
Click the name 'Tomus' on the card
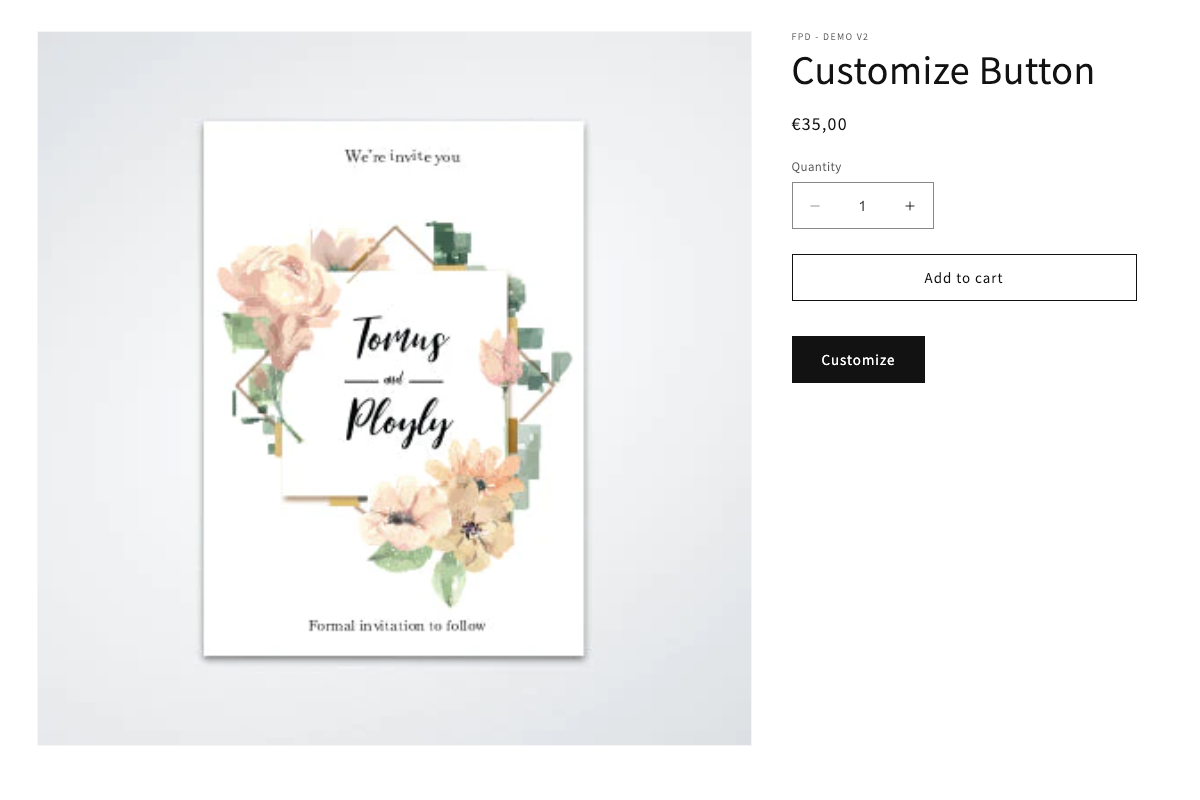coord(400,338)
